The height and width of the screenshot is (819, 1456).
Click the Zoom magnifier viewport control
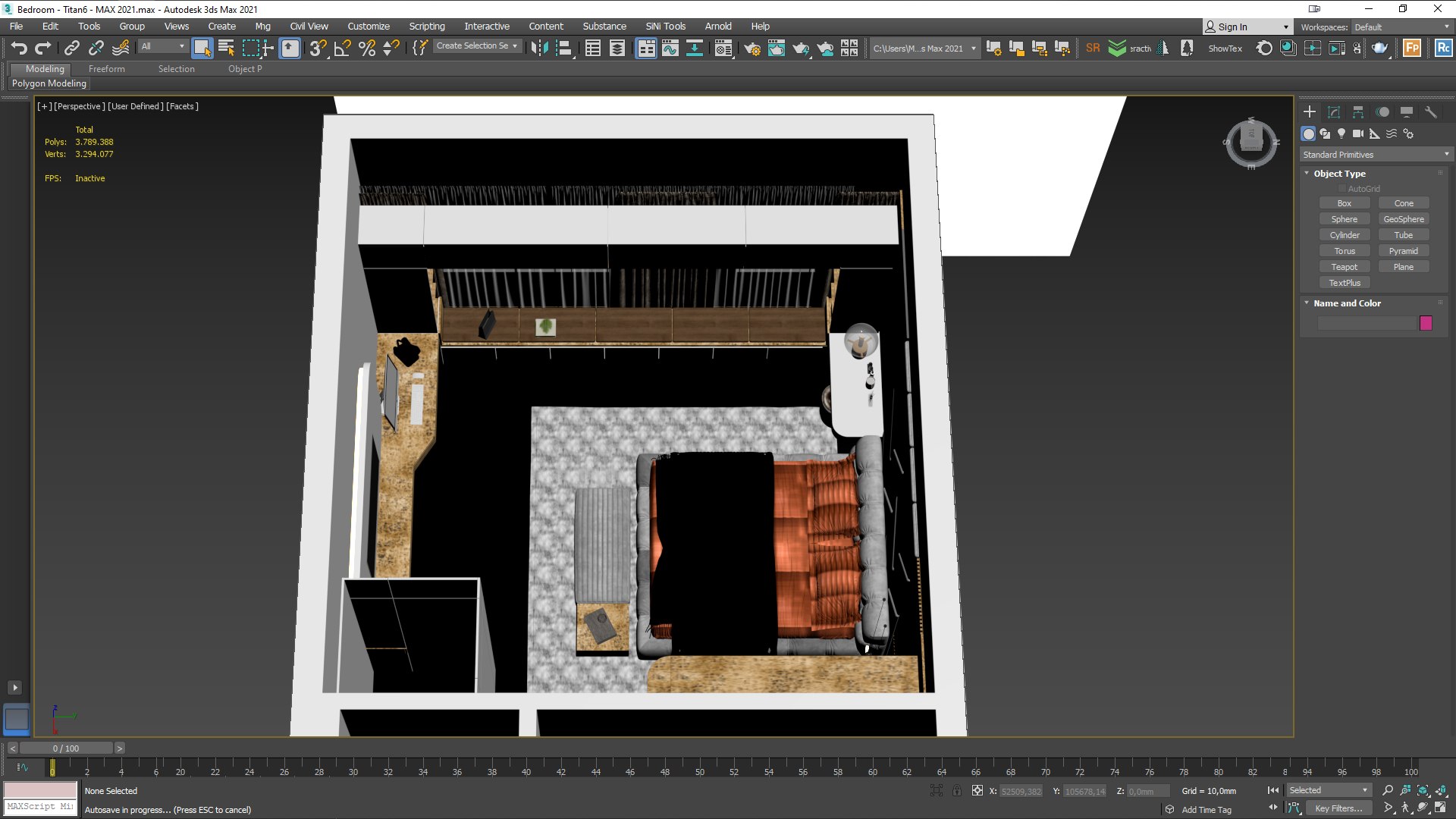(1388, 790)
